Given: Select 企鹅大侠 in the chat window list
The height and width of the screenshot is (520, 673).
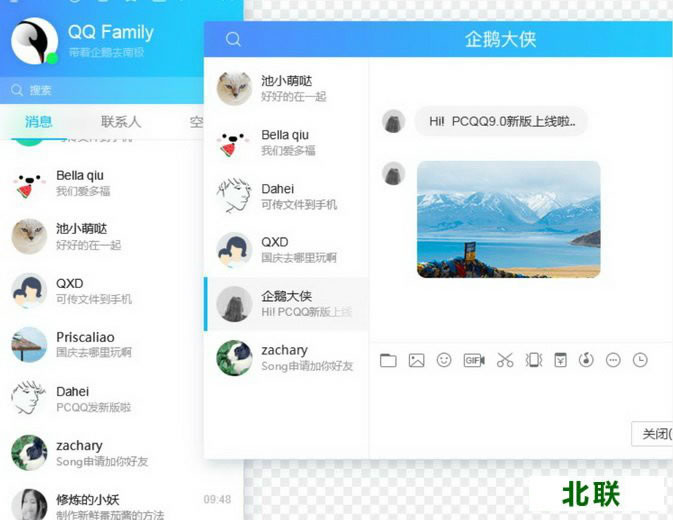Looking at the screenshot, I should pyautogui.click(x=286, y=304).
